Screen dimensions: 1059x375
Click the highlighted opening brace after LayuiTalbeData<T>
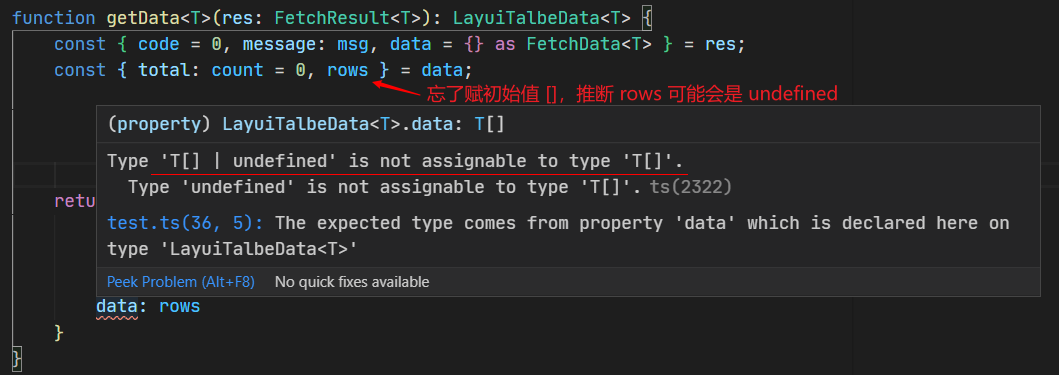pyautogui.click(x=646, y=18)
